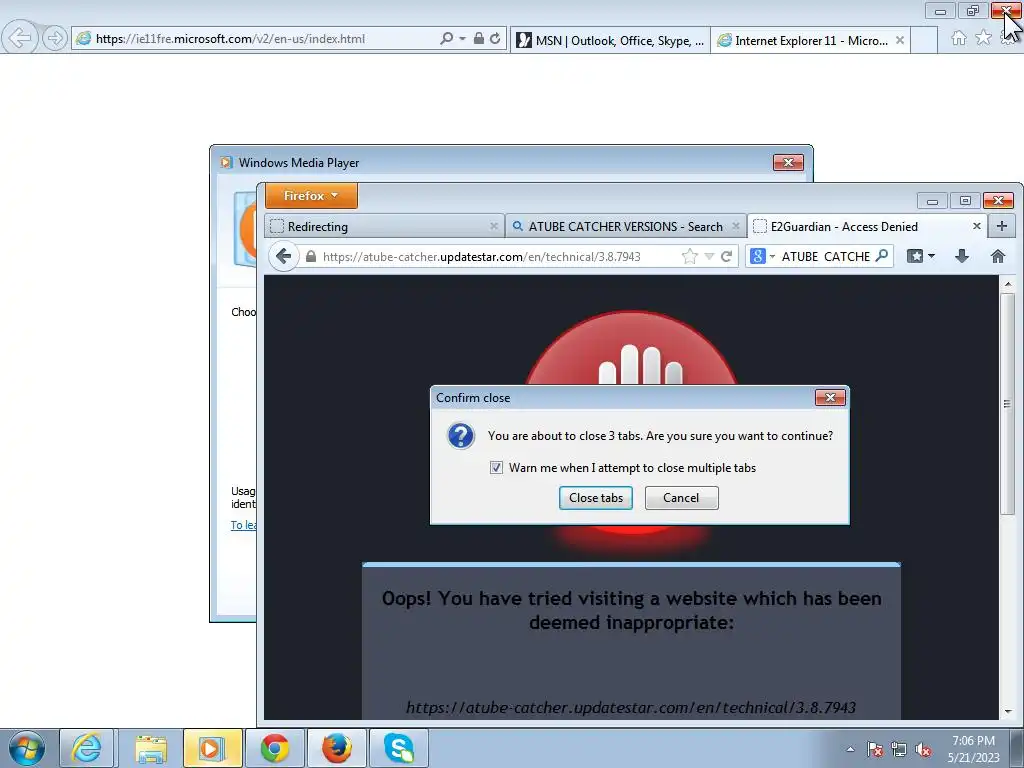The image size is (1024, 768).
Task: Open a new blank tab in IE
Action: (x=924, y=40)
